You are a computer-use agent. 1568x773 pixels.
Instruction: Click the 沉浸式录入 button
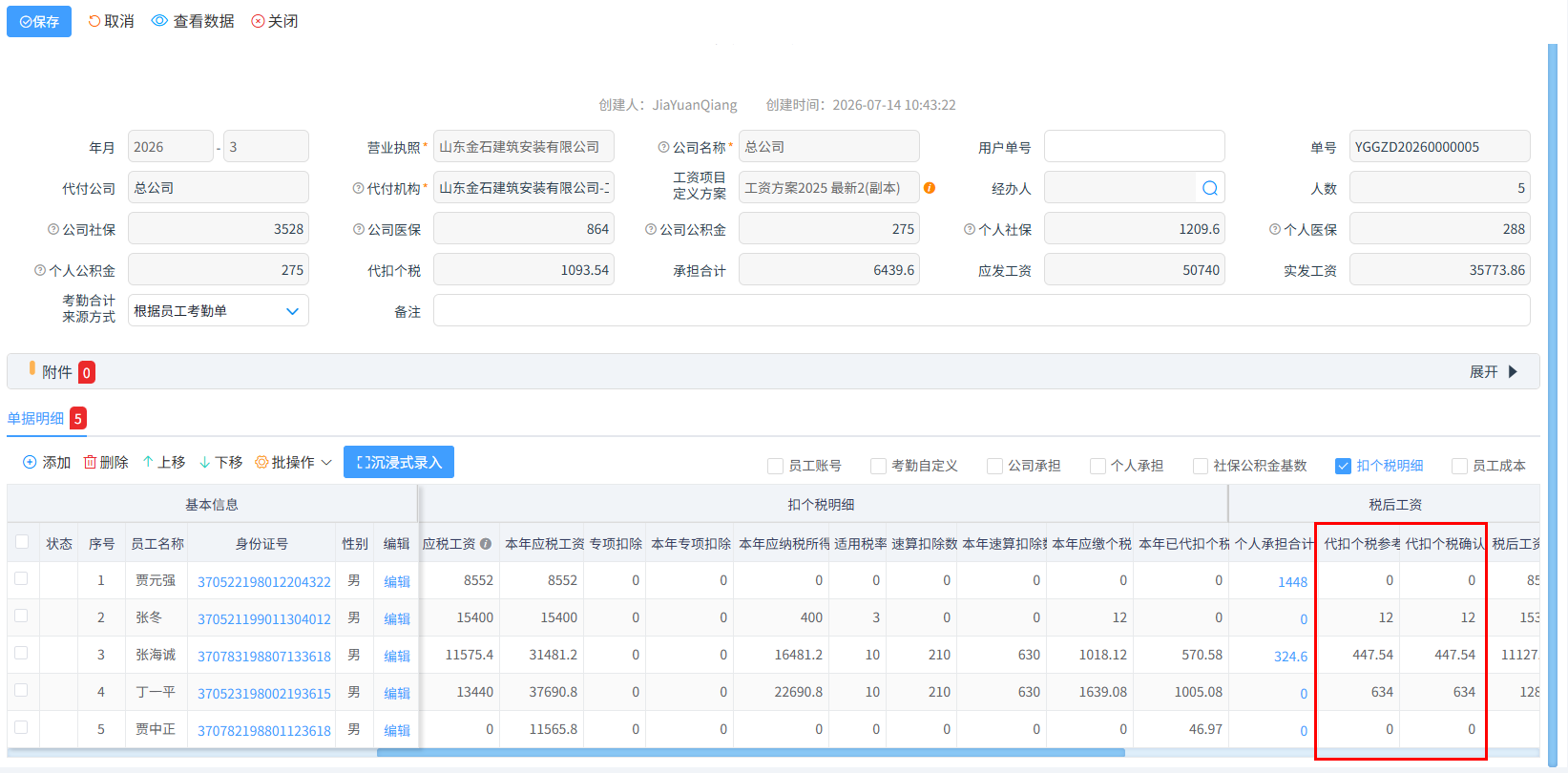point(399,462)
